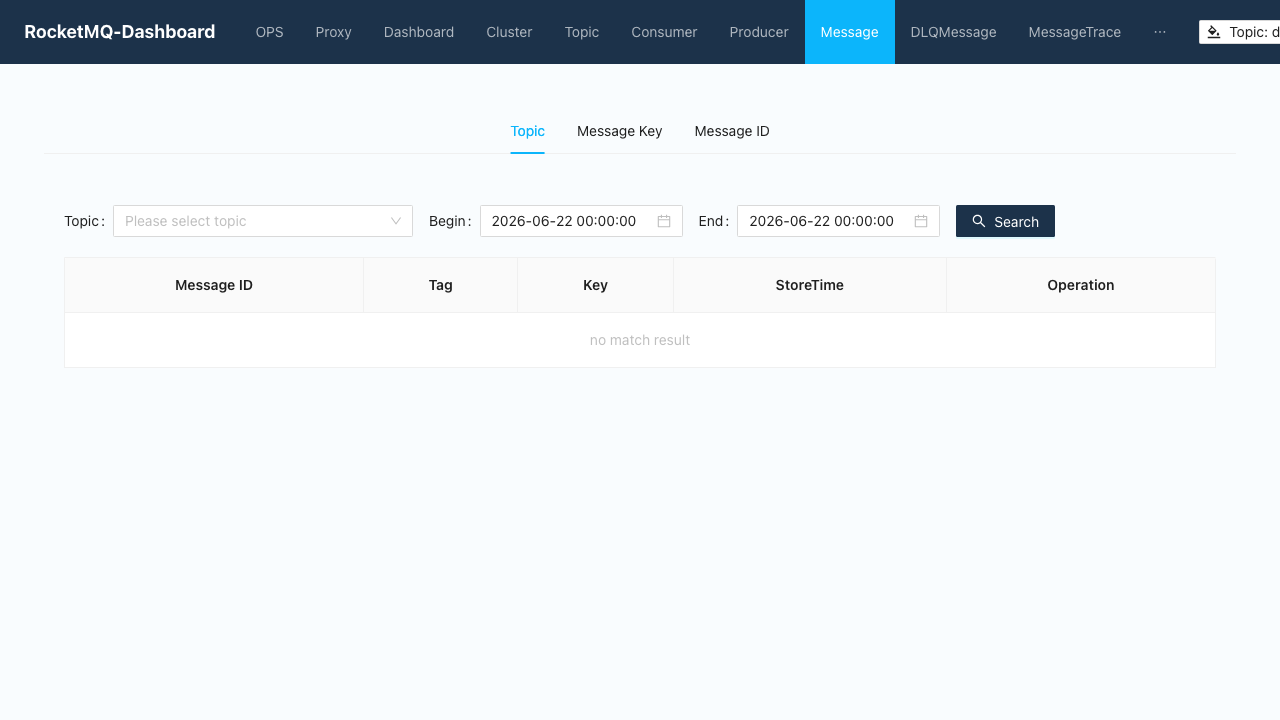Expand the topic select dropdown arrow
Screen dimensions: 1280x720
pyautogui.click(x=396, y=221)
